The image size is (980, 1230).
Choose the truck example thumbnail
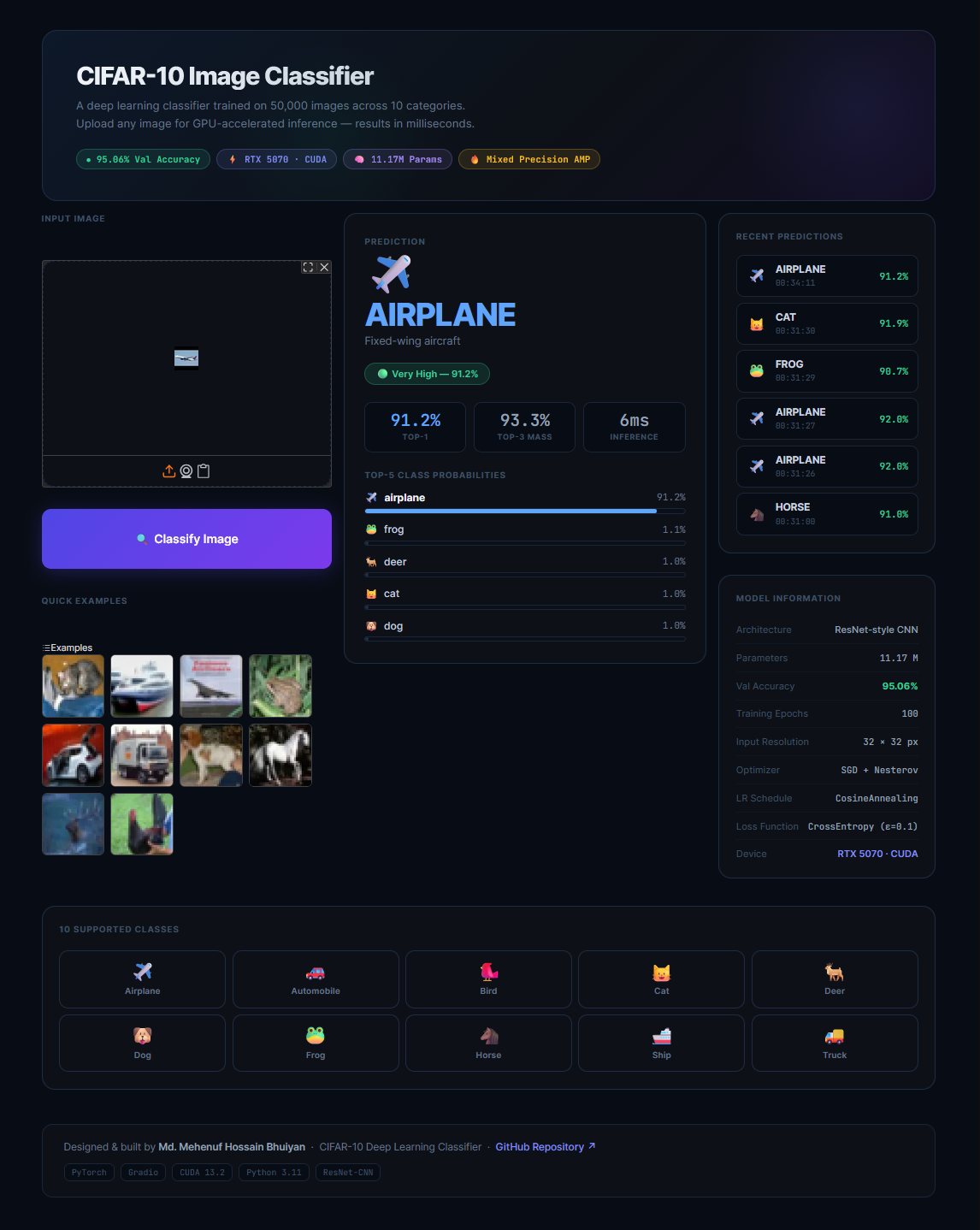coord(142,755)
